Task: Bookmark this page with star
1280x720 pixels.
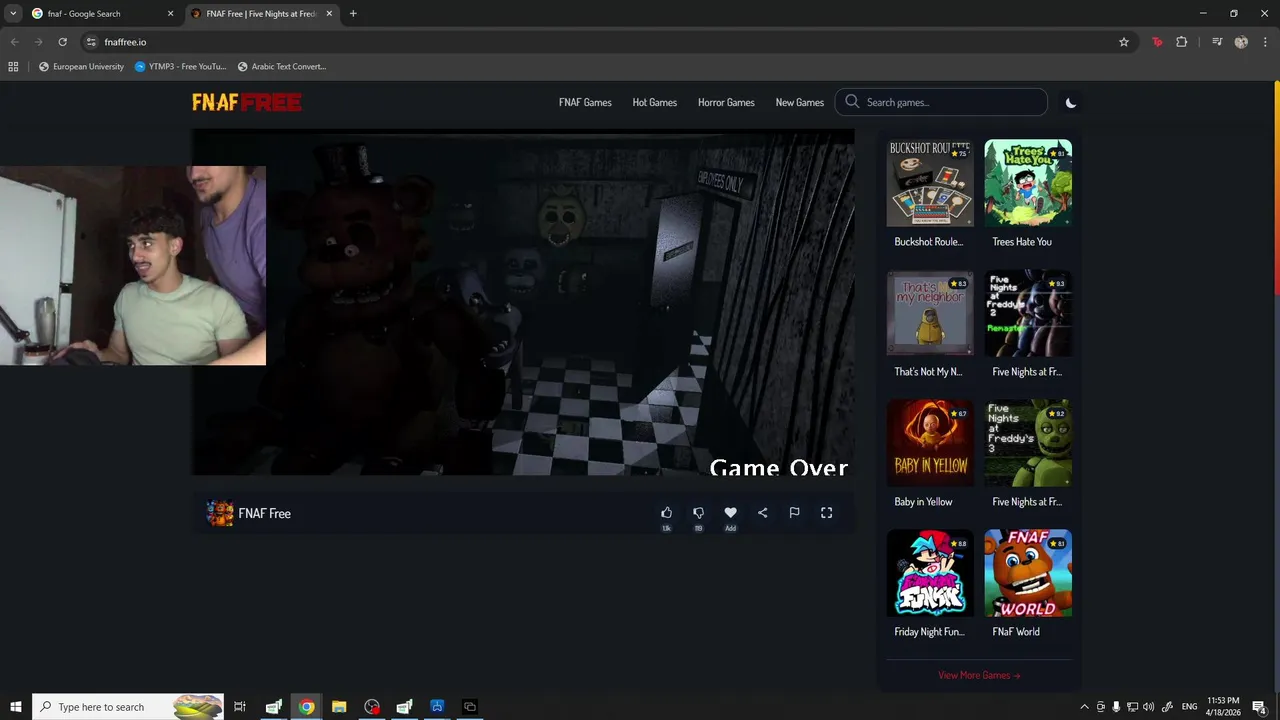Action: pos(1124,42)
